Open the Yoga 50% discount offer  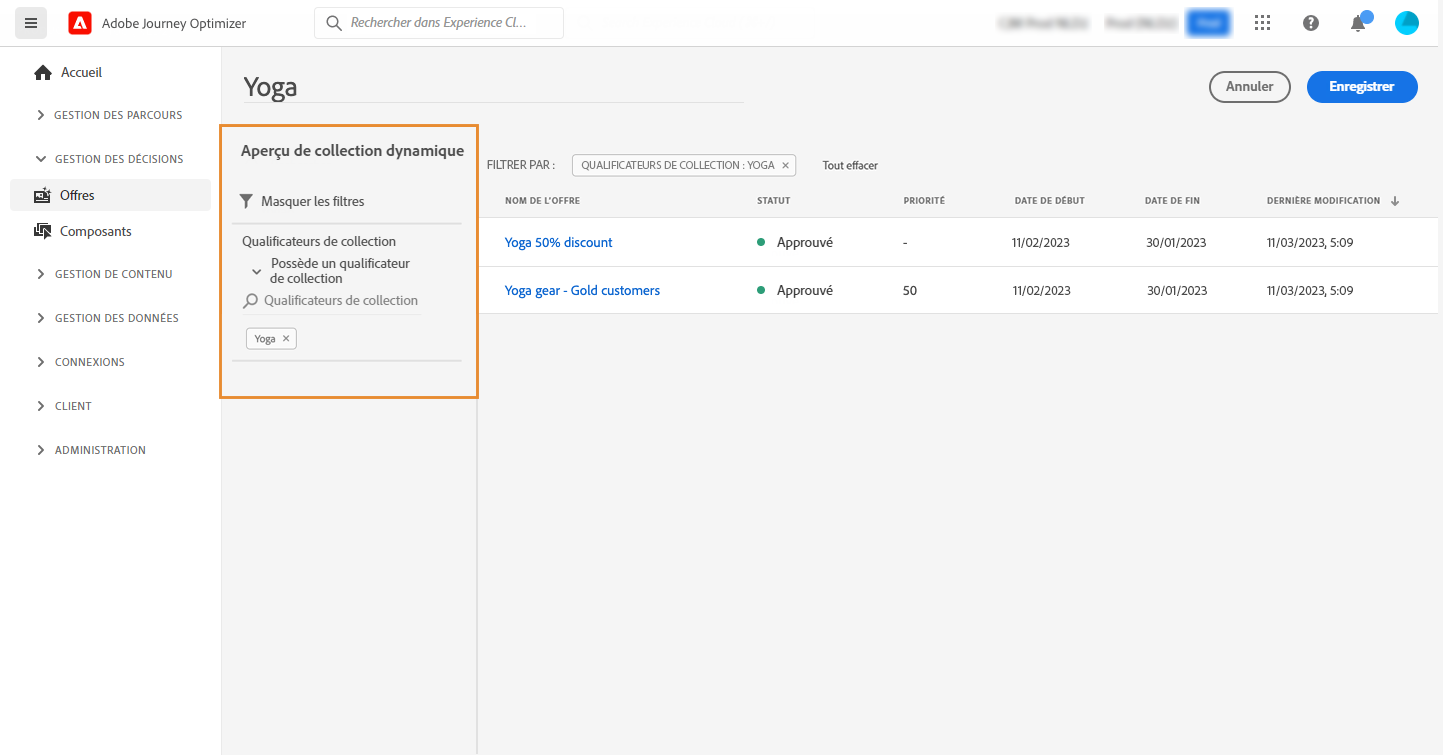click(558, 242)
